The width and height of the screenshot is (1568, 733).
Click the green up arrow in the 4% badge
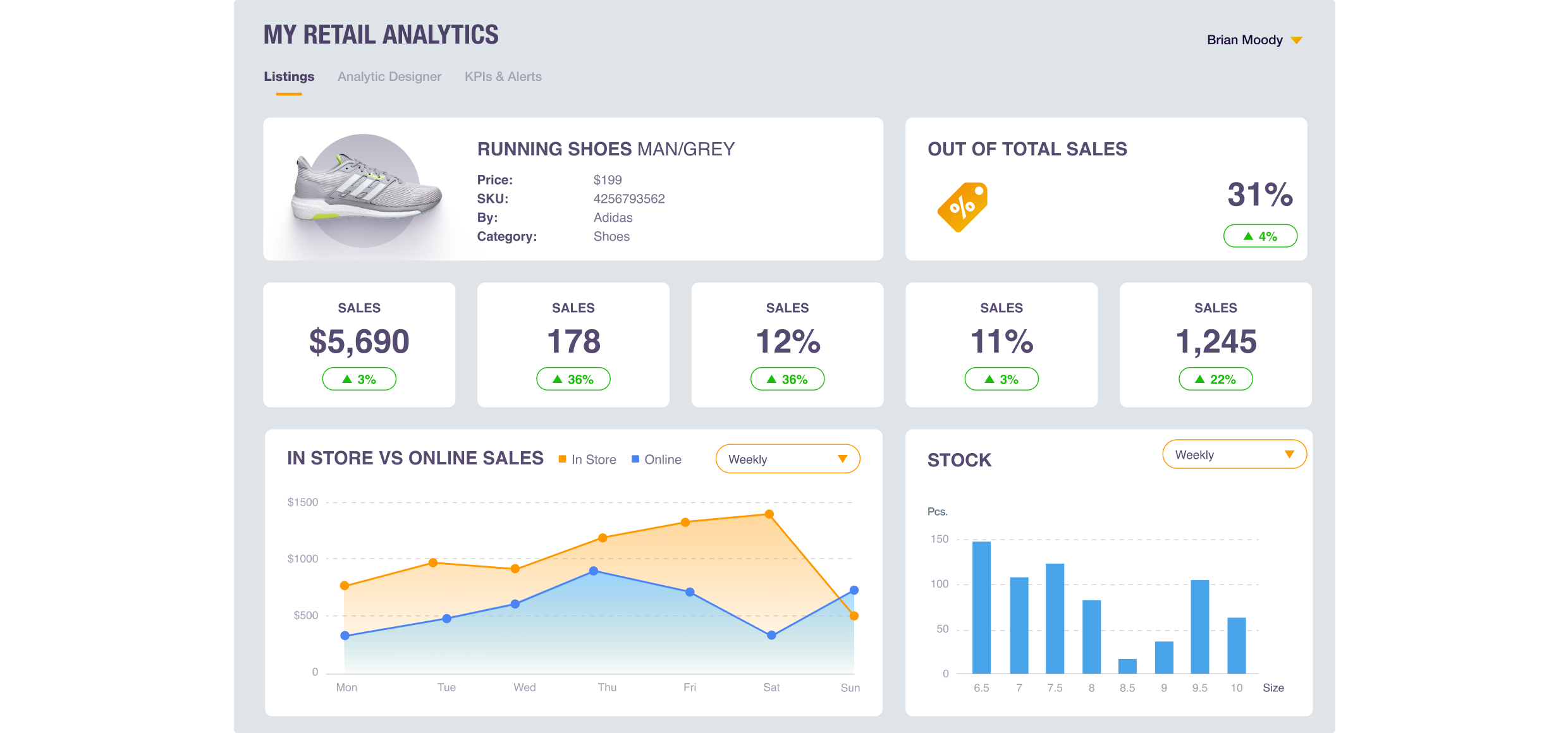coord(1248,236)
